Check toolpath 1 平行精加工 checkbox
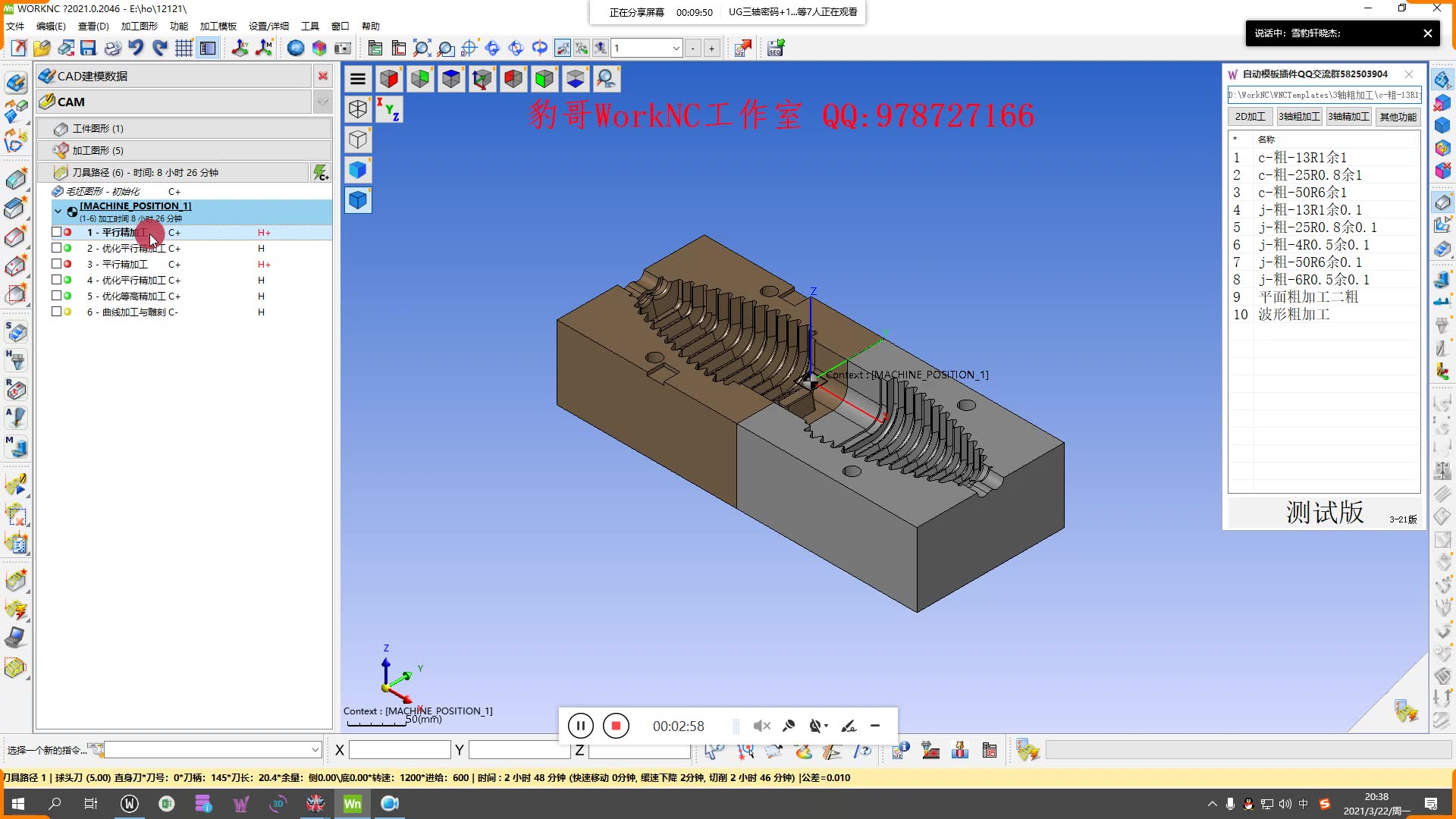 tap(56, 232)
